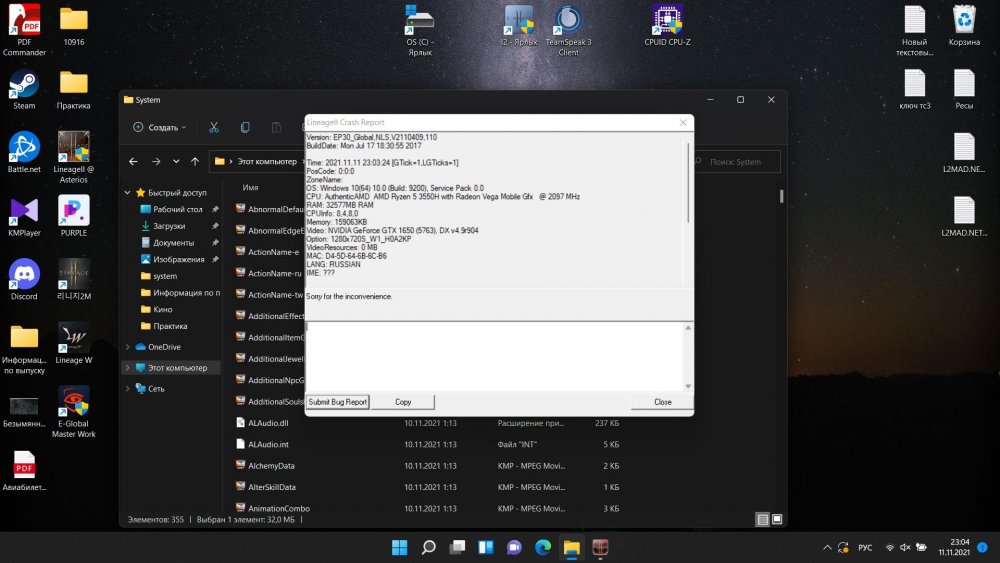Click the Submit Bug Report button

coord(338,402)
